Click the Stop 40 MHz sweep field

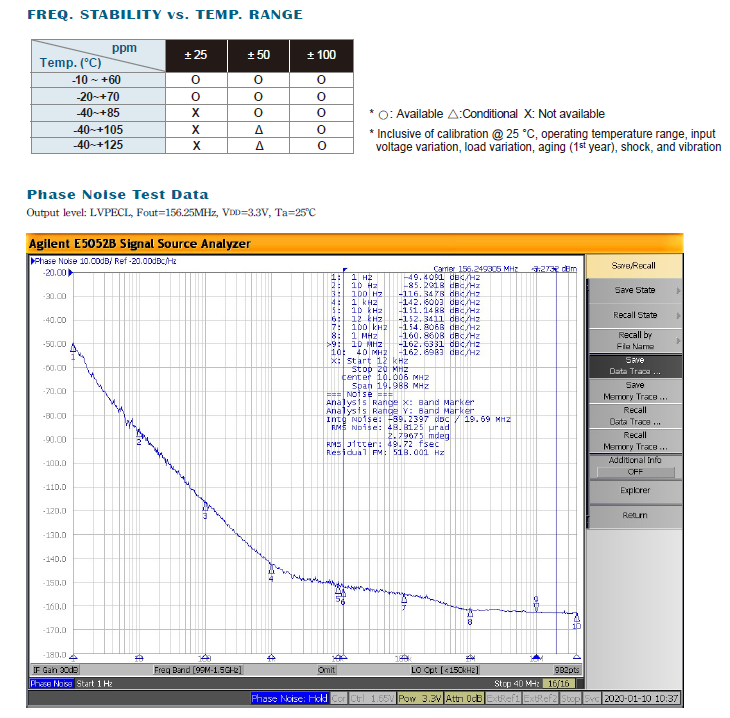(x=516, y=684)
